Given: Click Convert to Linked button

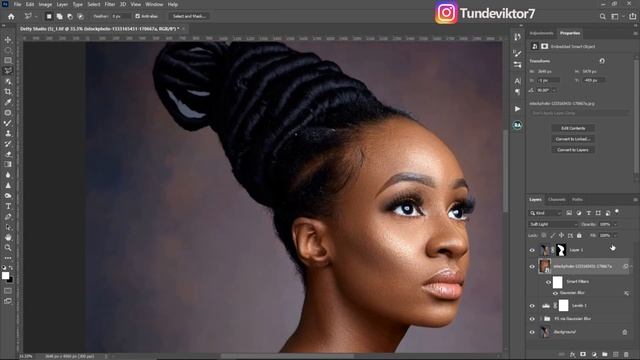Looking at the screenshot, I should [x=573, y=139].
